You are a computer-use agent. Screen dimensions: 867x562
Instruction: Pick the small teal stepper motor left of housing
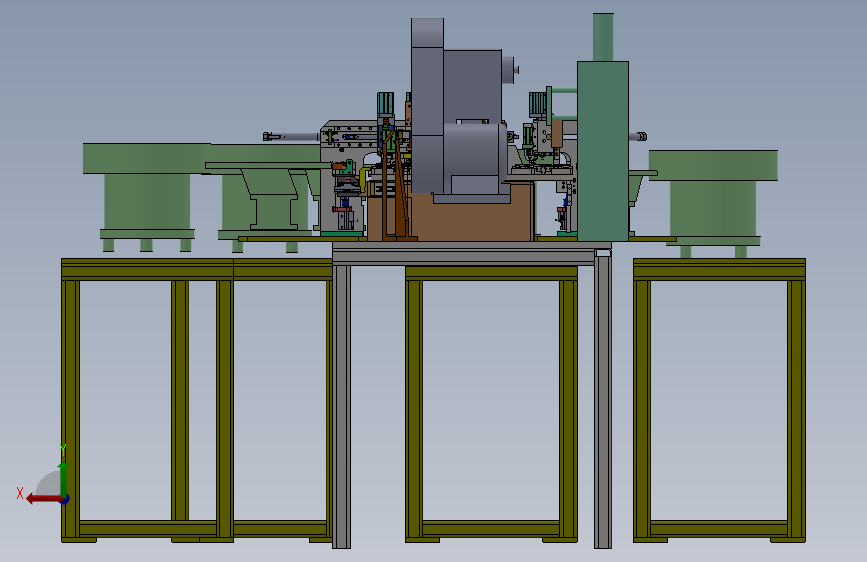[x=385, y=104]
